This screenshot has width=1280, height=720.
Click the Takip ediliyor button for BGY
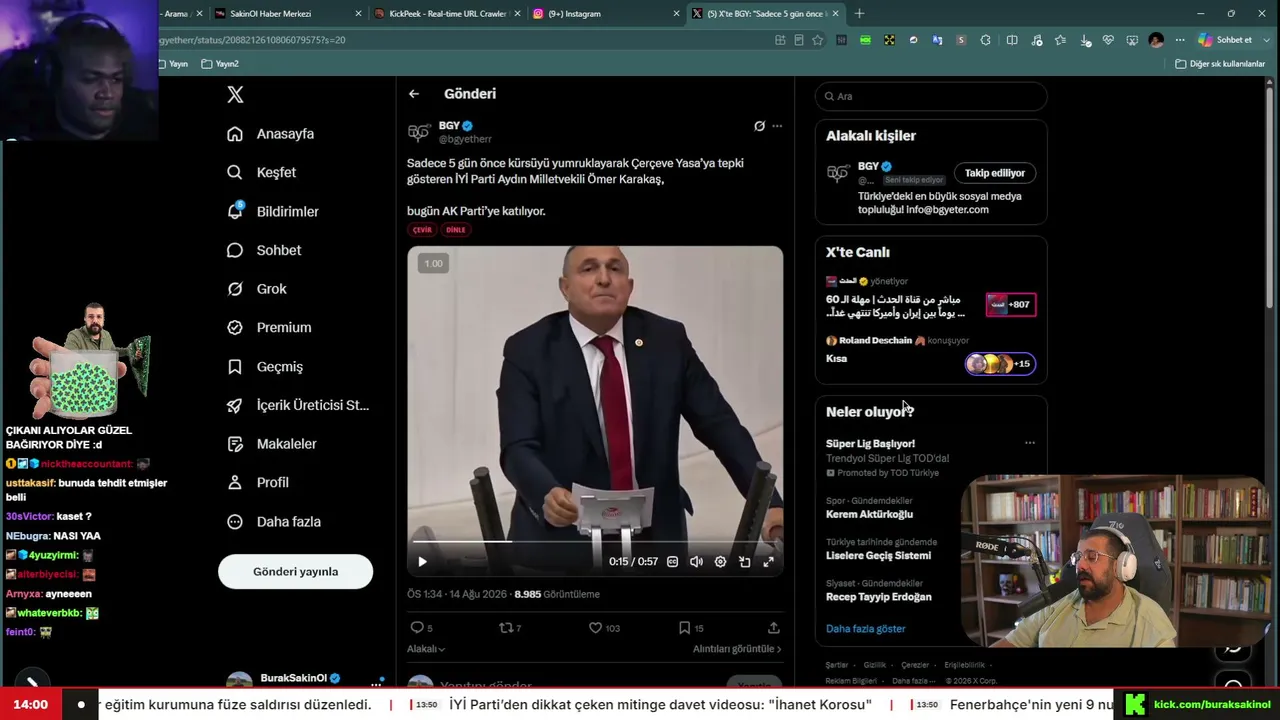(995, 173)
